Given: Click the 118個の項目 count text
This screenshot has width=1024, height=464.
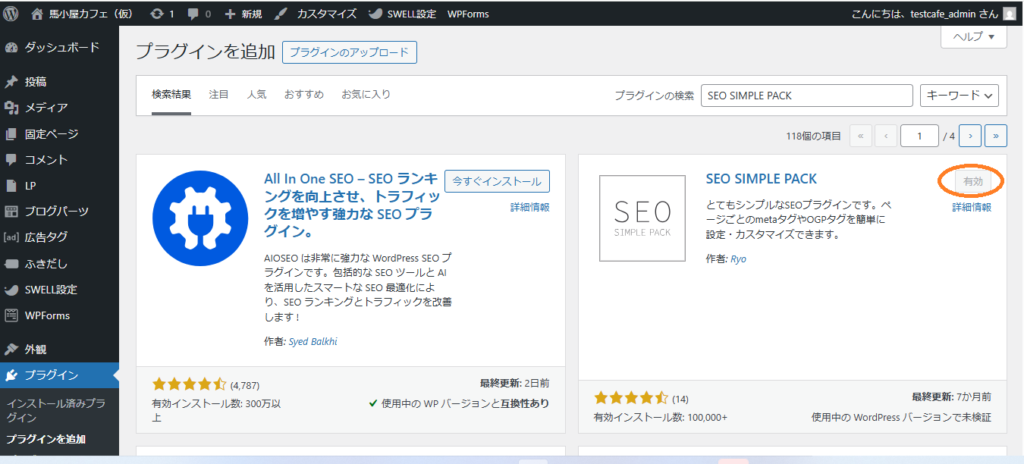Looking at the screenshot, I should click(x=814, y=136).
